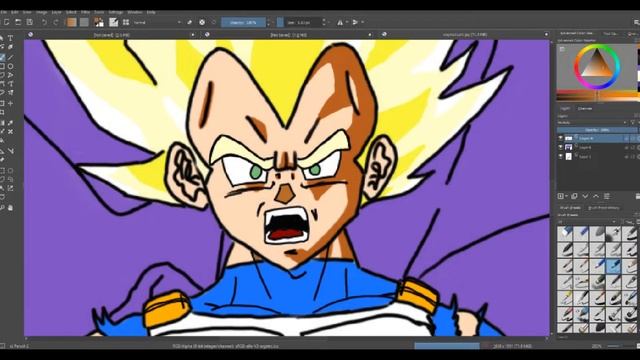Click the foreground/background color selector
The height and width of the screenshot is (360, 640).
coord(99,22)
